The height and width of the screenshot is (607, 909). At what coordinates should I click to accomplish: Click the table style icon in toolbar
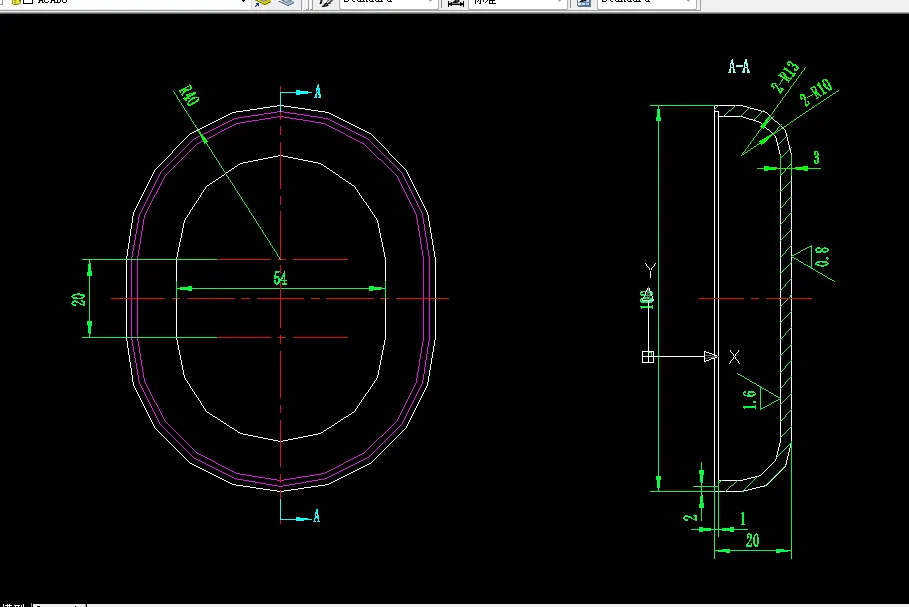pyautogui.click(x=584, y=2)
